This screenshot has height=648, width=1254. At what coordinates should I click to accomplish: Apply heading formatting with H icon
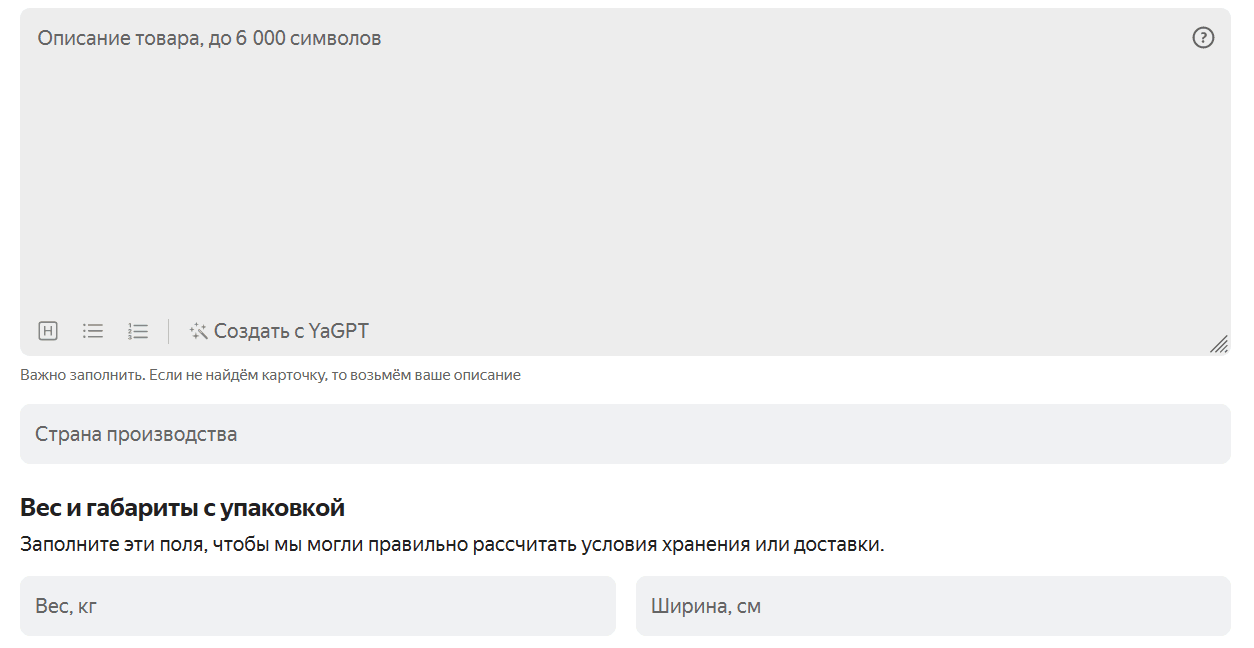(x=48, y=331)
